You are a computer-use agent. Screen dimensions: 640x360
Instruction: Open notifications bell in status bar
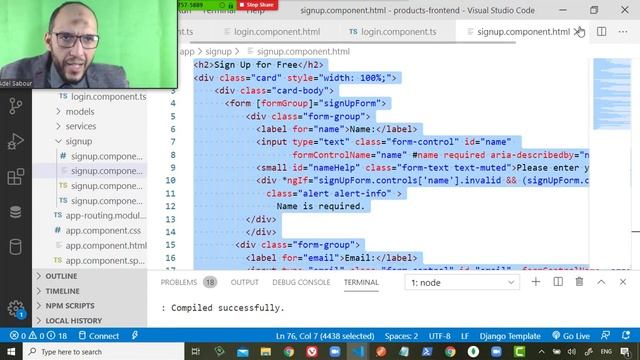(x=625, y=336)
